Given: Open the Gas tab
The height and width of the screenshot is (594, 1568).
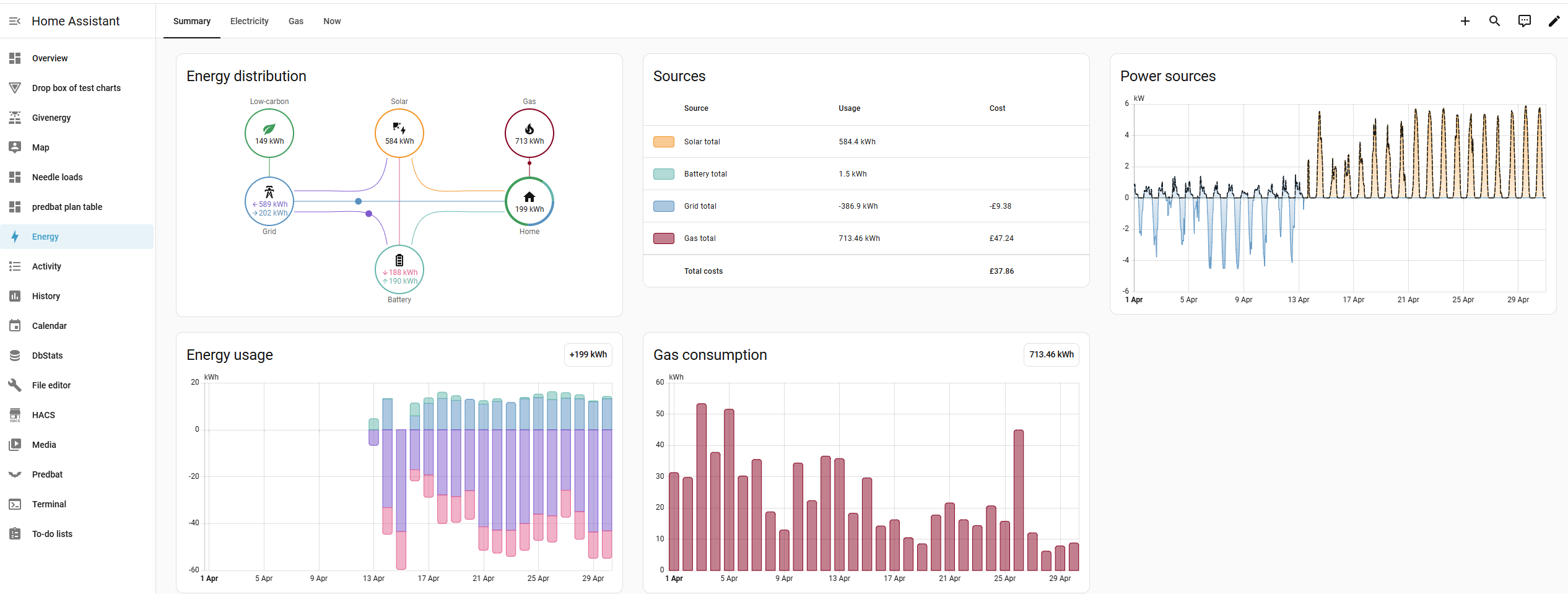Looking at the screenshot, I should [x=296, y=21].
